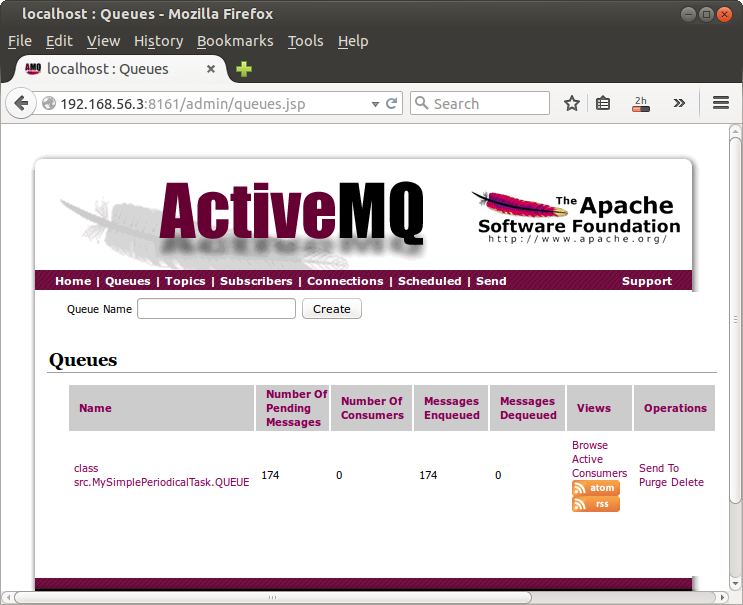Screen dimensions: 743x605
Task: Click the address bar URL field
Action: 213,103
